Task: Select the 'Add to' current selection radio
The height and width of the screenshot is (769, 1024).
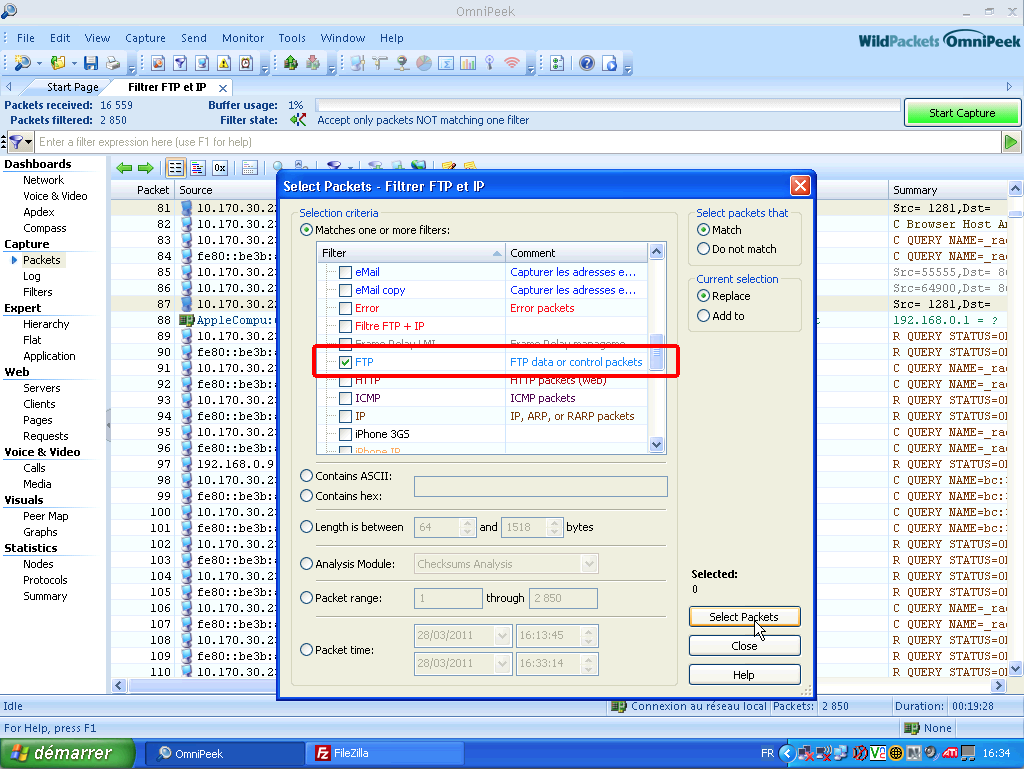Action: click(x=703, y=316)
